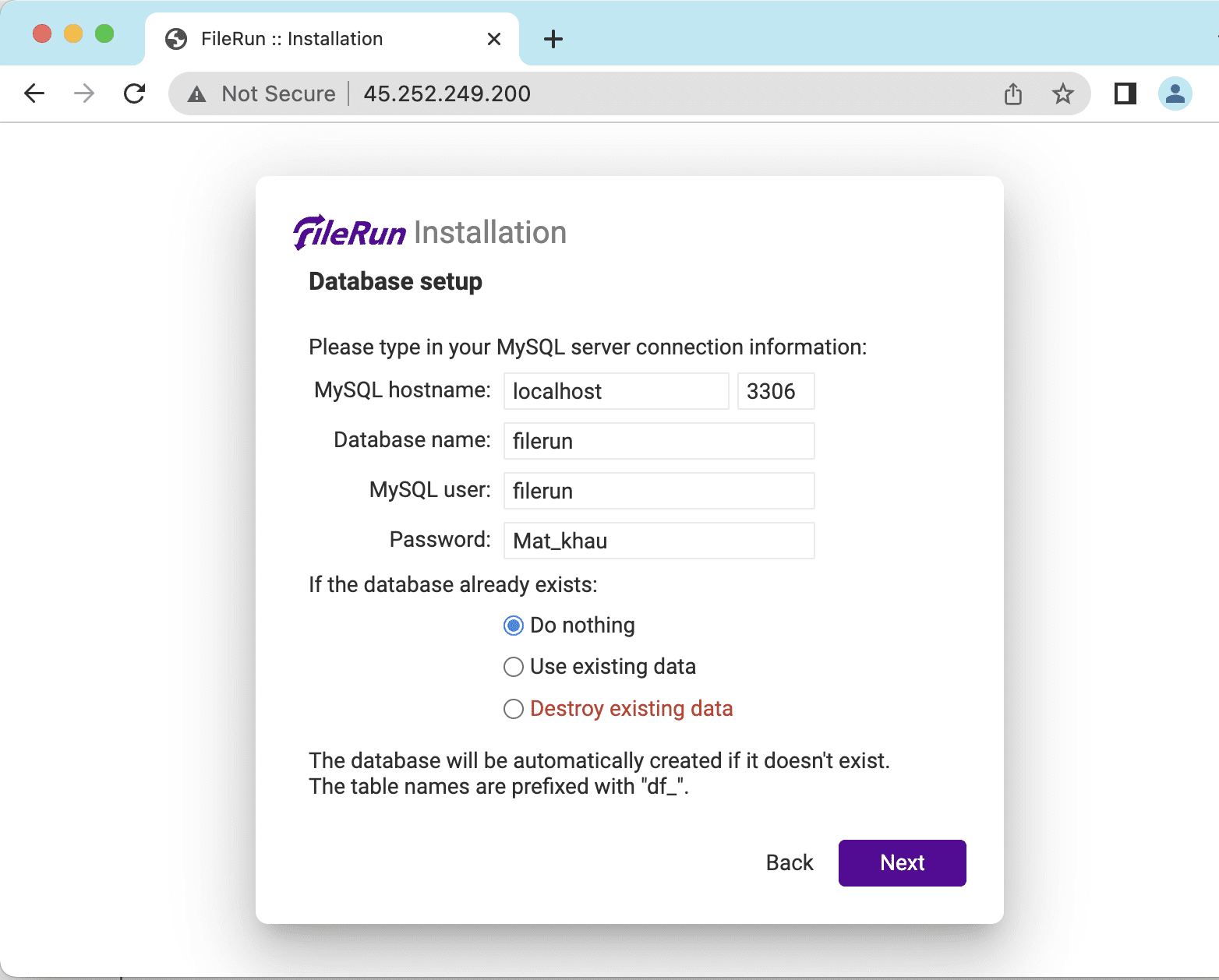Screen dimensions: 1219x980
Task: Close the FileRun Installation tab
Action: [x=494, y=39]
